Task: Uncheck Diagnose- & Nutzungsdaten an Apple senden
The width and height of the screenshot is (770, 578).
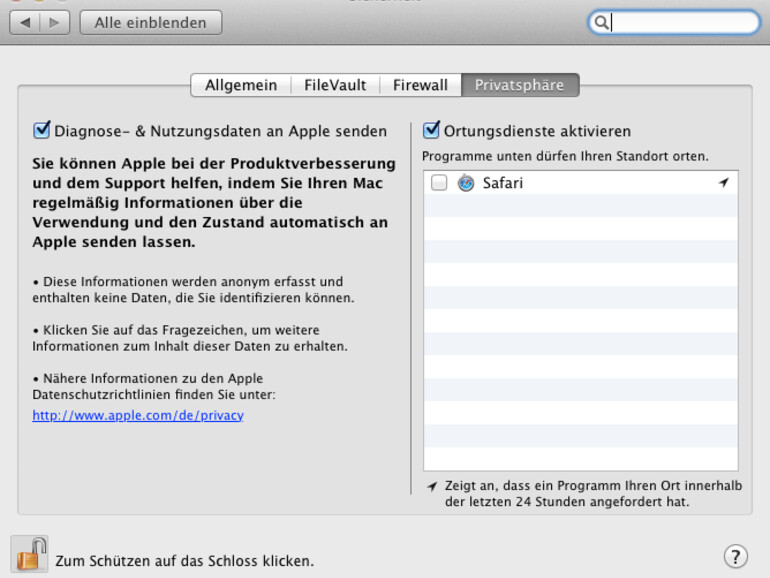Action: click(x=41, y=131)
